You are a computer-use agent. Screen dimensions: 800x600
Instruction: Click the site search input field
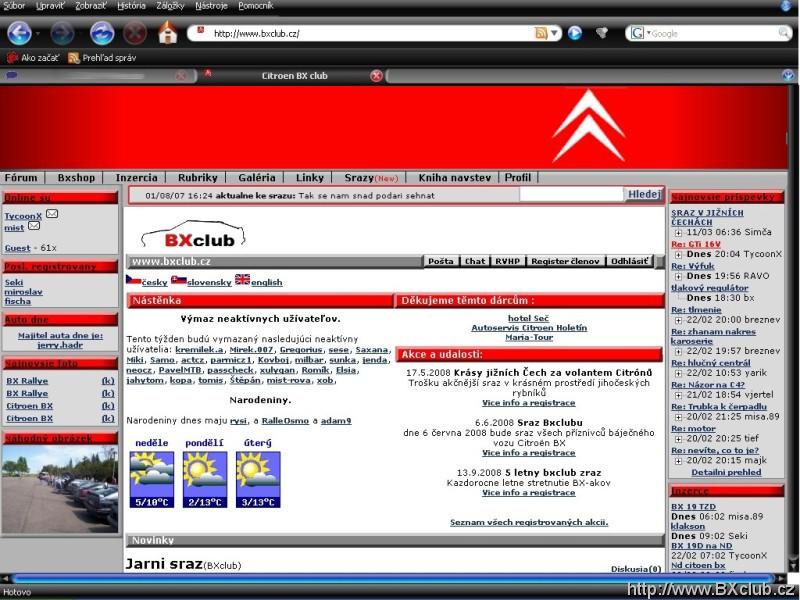tap(571, 195)
